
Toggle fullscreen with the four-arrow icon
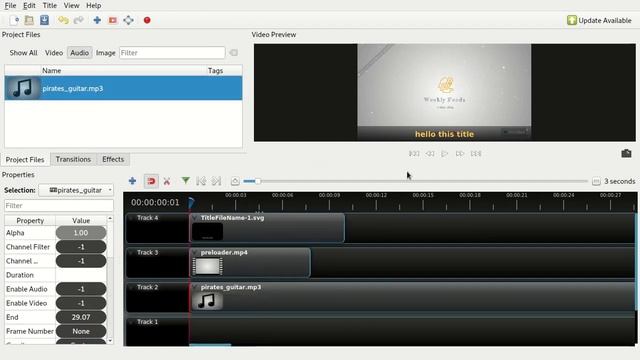(128, 20)
